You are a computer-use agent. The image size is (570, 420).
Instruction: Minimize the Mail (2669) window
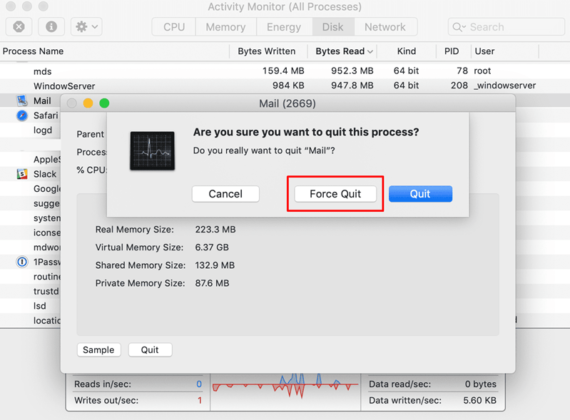point(88,103)
